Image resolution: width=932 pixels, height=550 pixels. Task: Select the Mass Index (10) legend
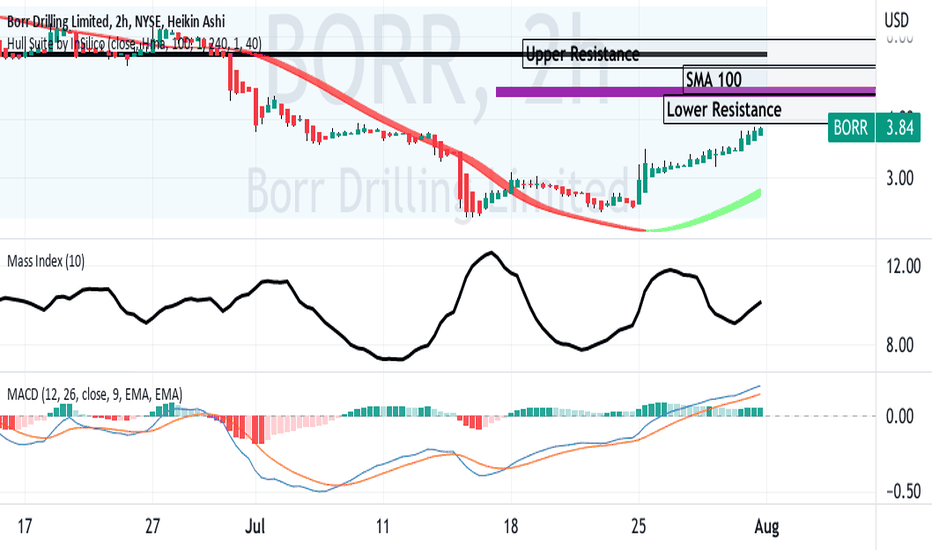point(46,261)
